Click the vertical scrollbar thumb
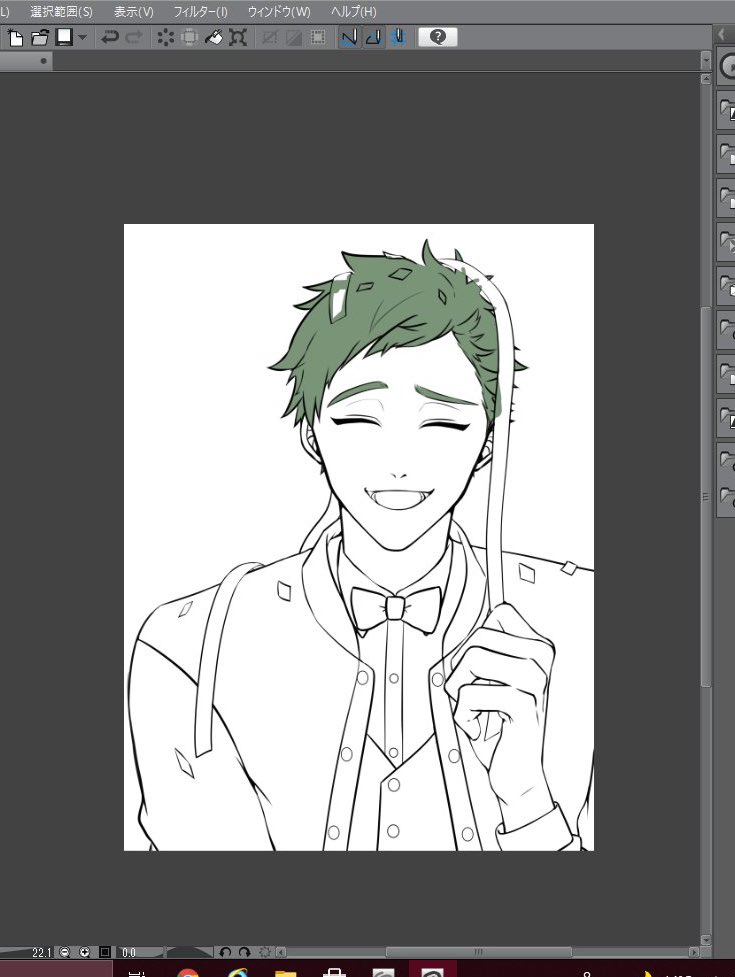 (x=706, y=497)
